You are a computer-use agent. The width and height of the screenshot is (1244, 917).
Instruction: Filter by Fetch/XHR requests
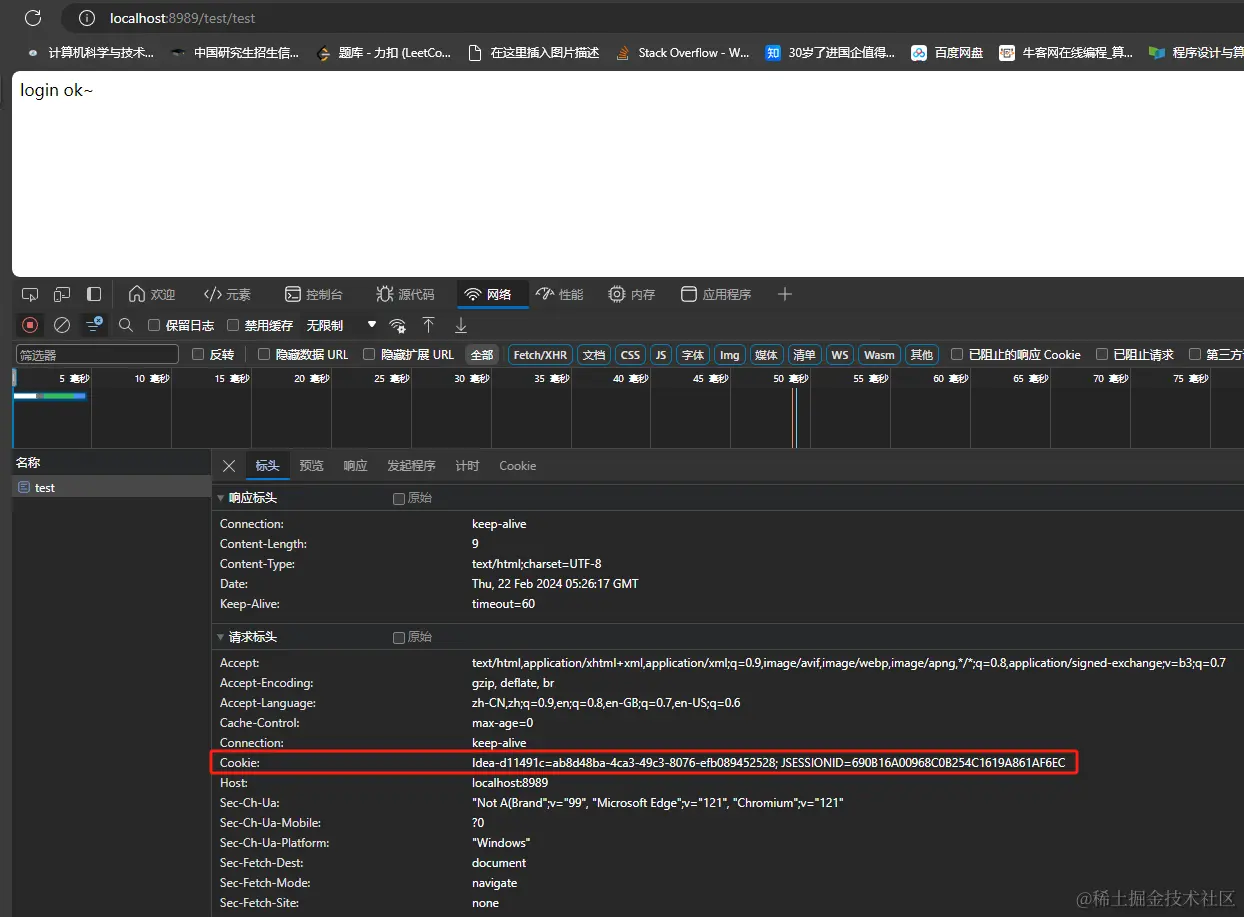pyautogui.click(x=540, y=354)
